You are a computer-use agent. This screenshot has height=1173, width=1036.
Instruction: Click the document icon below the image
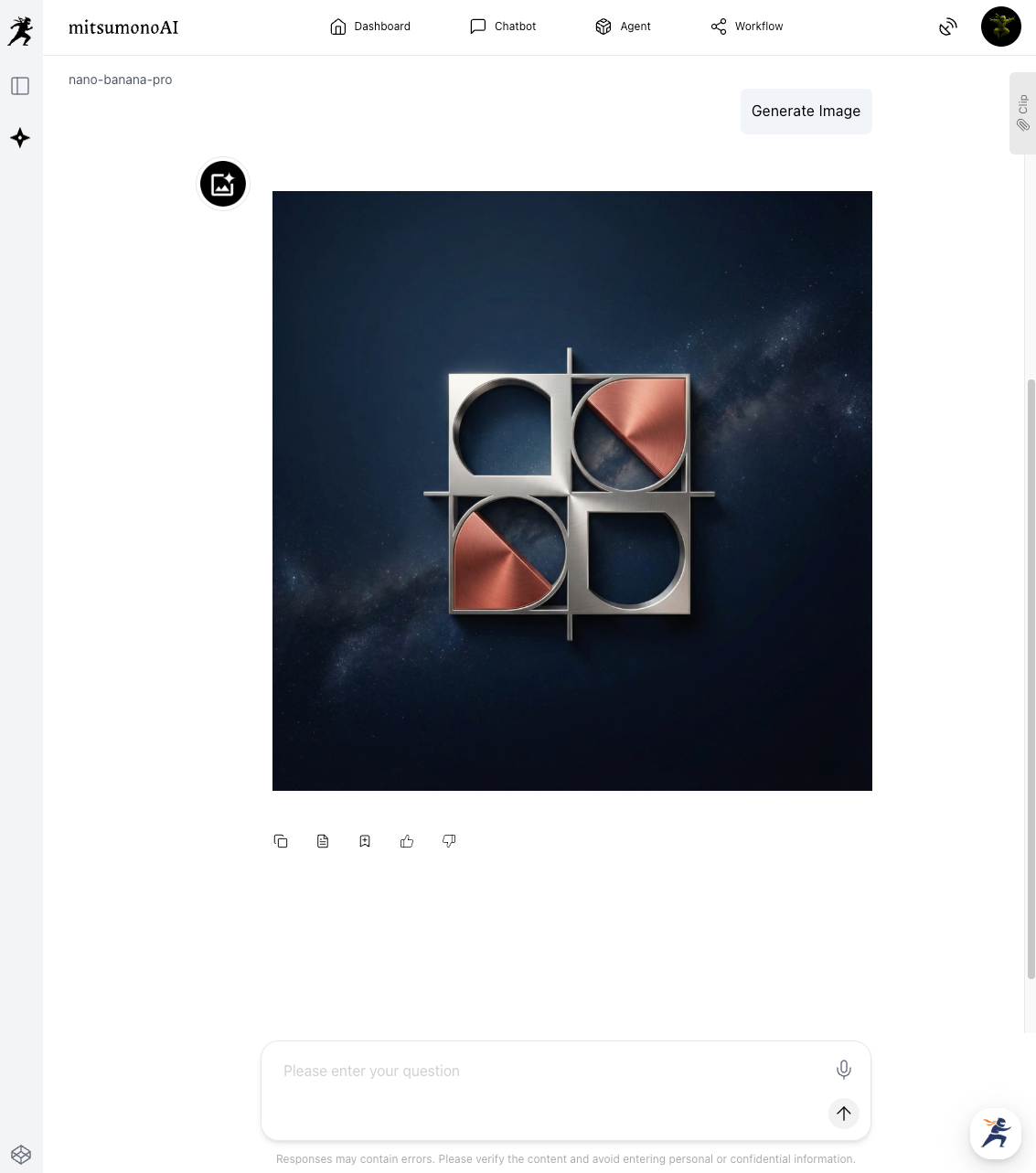[323, 841]
